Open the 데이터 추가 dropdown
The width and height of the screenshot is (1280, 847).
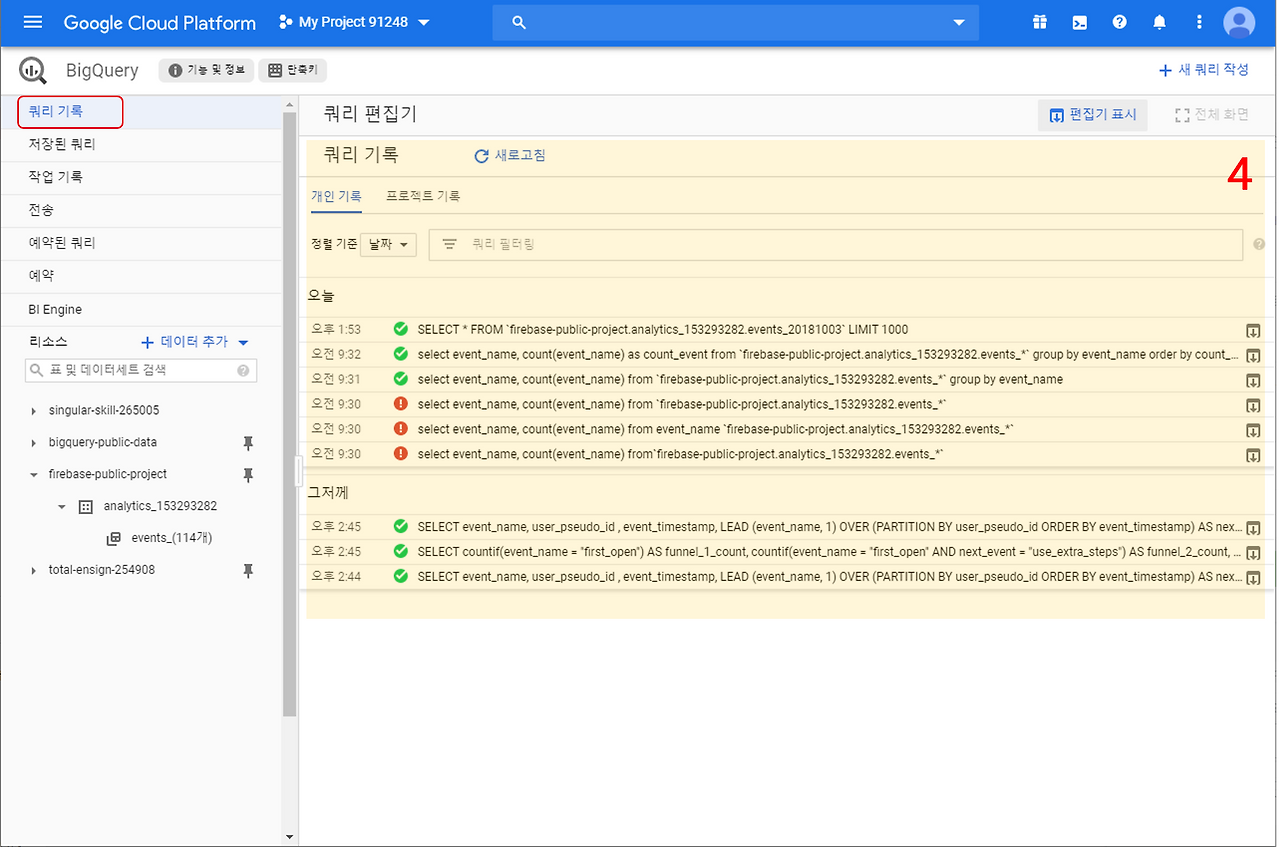click(x=195, y=342)
